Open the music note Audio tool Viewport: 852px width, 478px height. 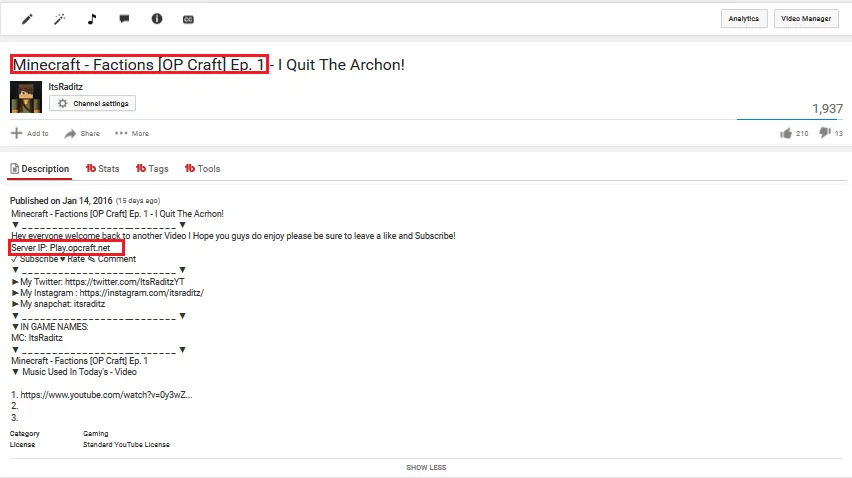click(92, 19)
